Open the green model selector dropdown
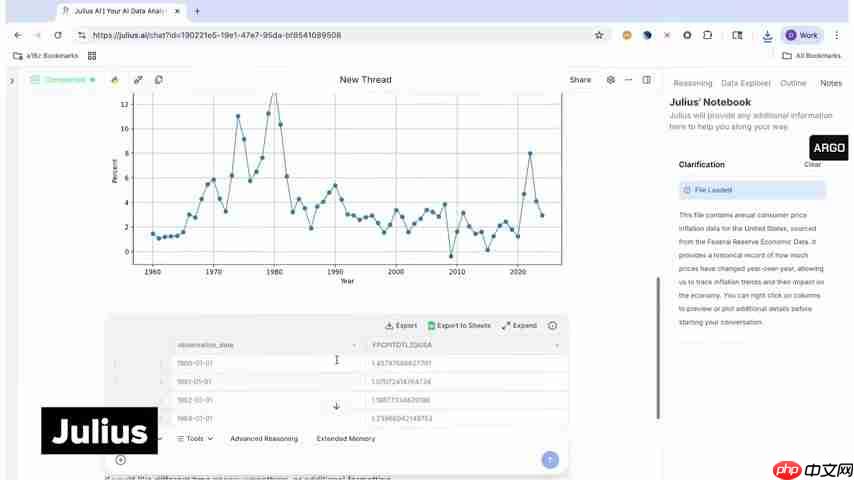Screen dimensions: 854x480 [63, 80]
